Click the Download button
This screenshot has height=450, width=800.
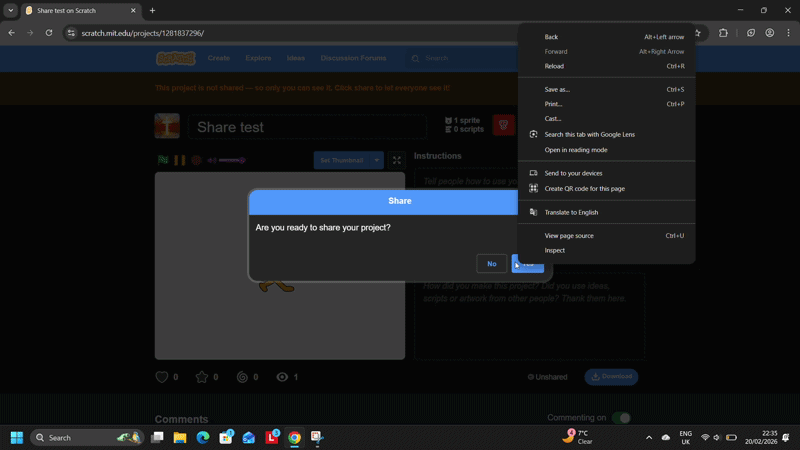[611, 377]
